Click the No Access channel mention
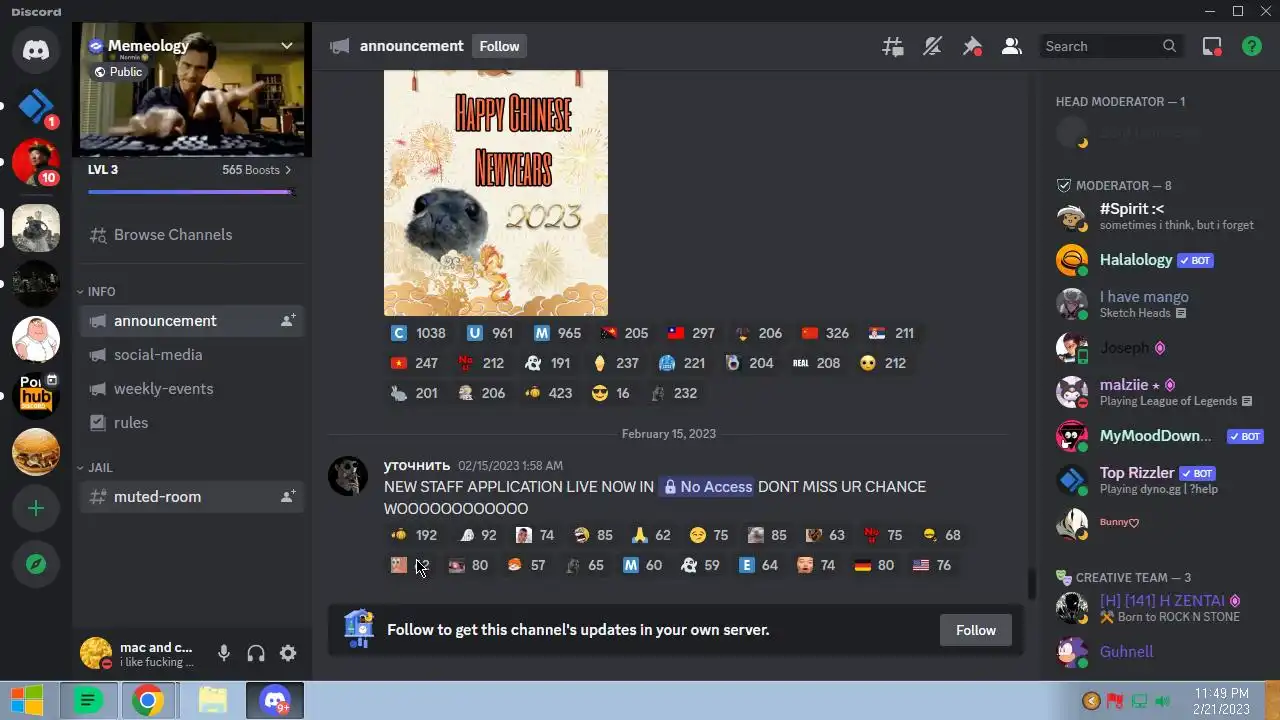This screenshot has width=1280, height=720. coord(706,487)
